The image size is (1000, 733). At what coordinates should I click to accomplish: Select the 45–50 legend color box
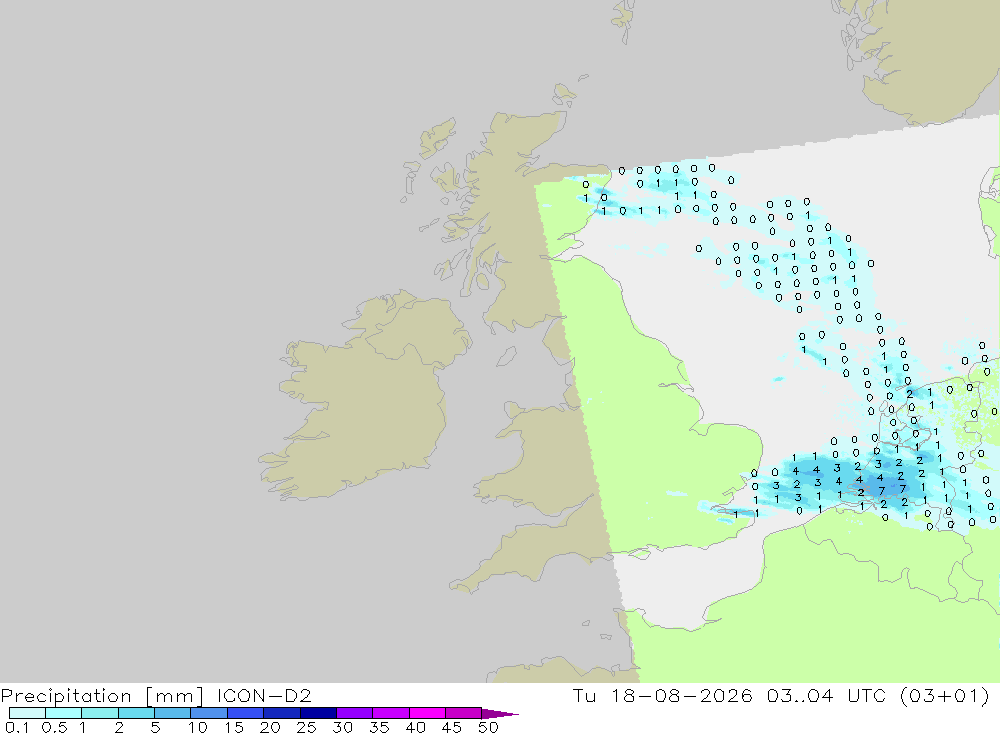pyautogui.click(x=464, y=713)
